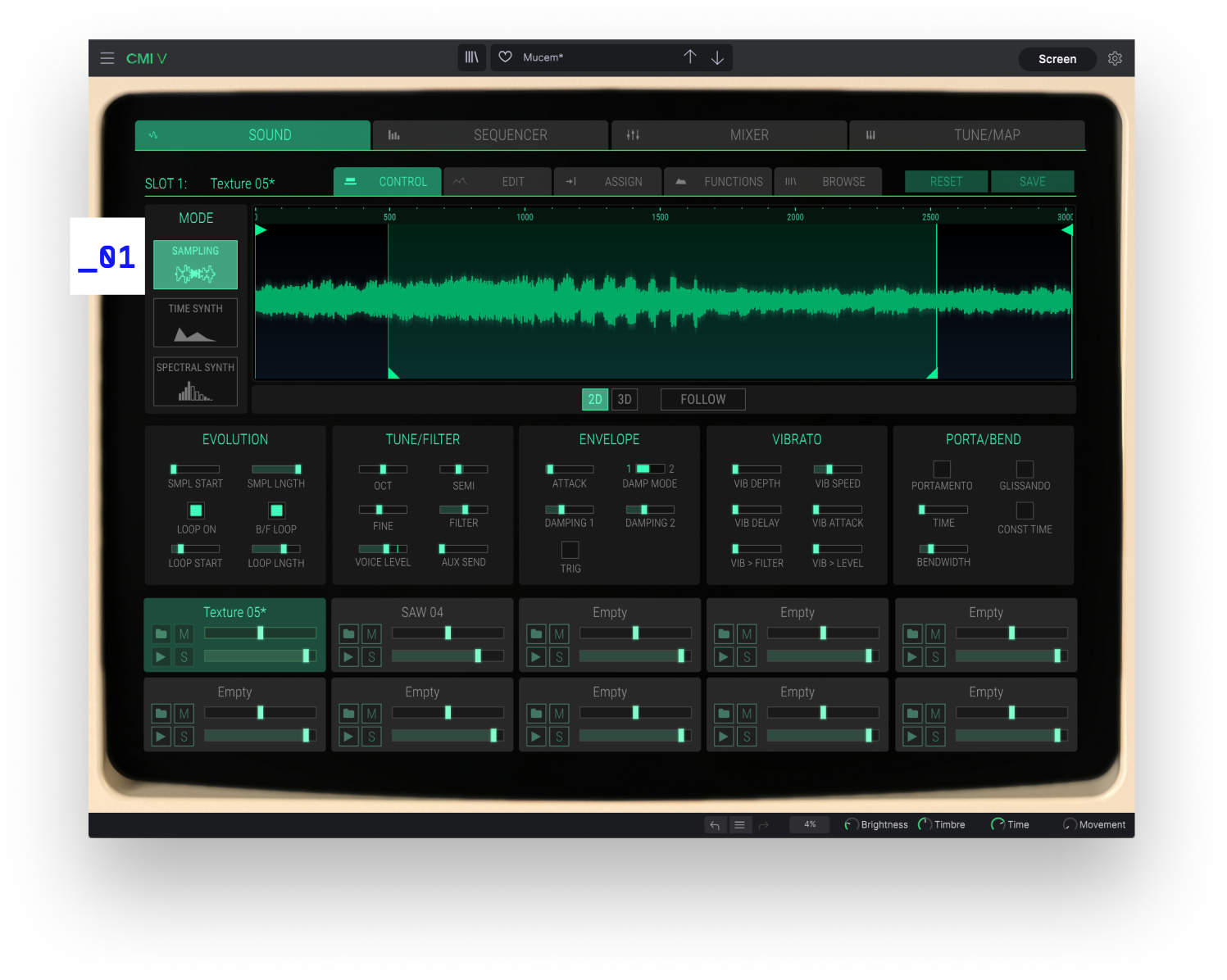Viewport: 1227px width, 980px height.
Task: Enable the Glissando checkbox
Action: point(1025,469)
